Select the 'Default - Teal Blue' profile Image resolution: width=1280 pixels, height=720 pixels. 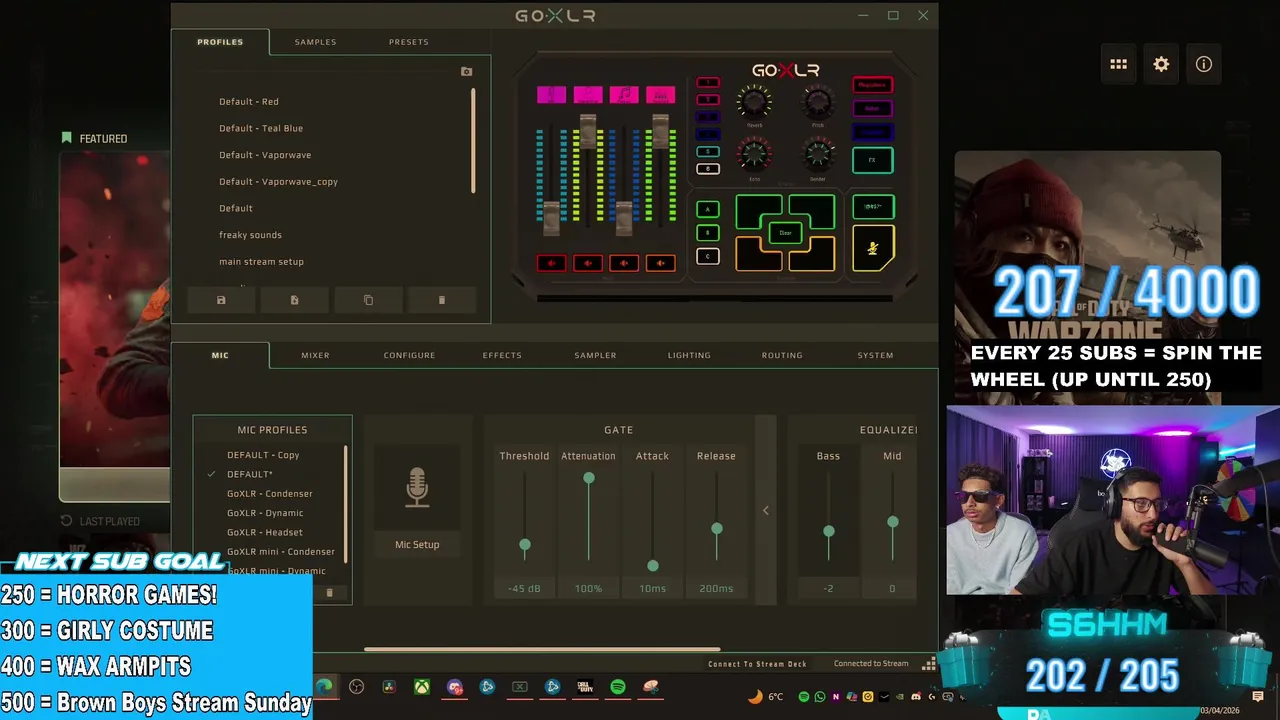click(x=261, y=128)
